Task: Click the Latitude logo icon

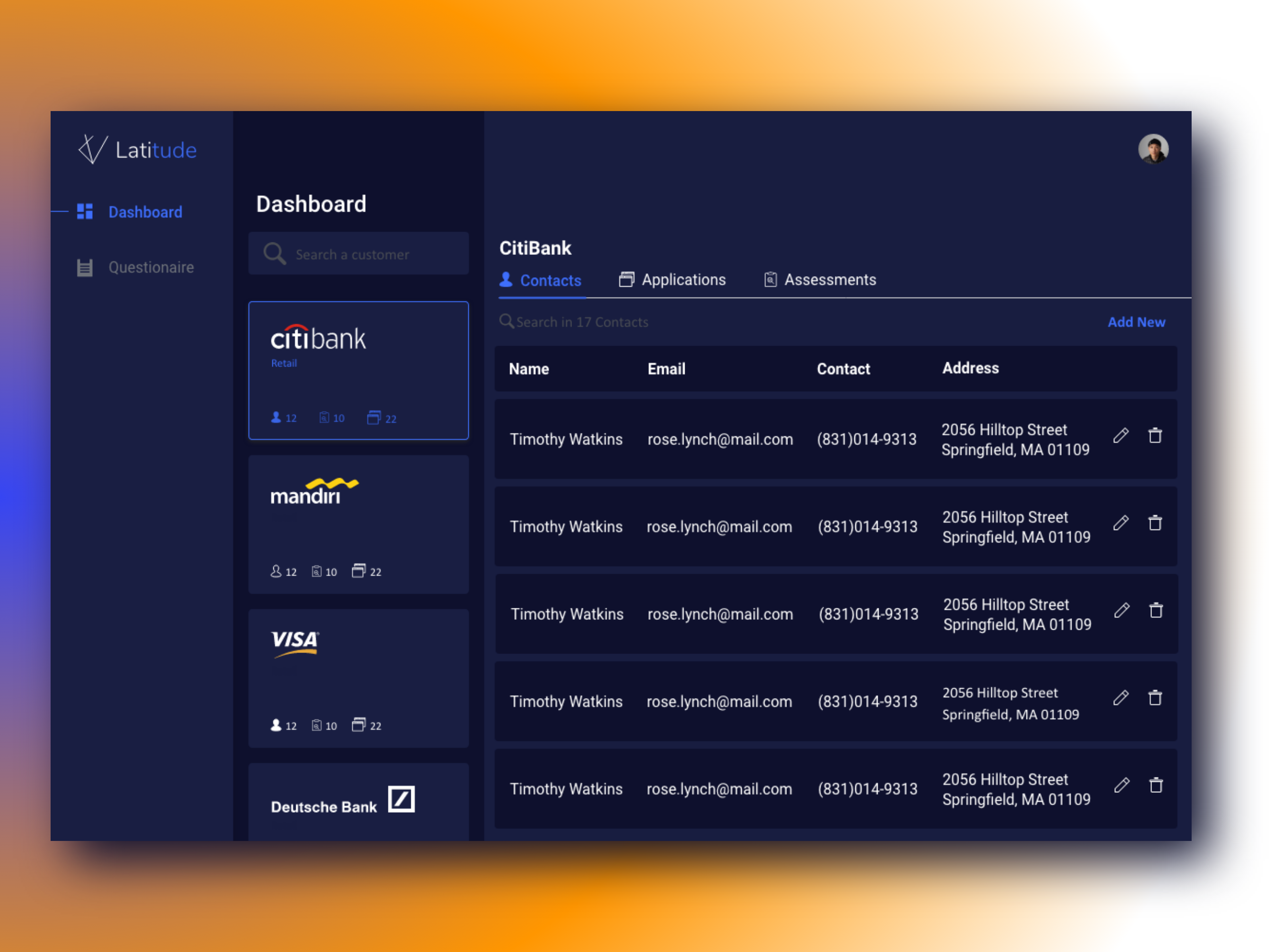Action: pyautogui.click(x=92, y=149)
